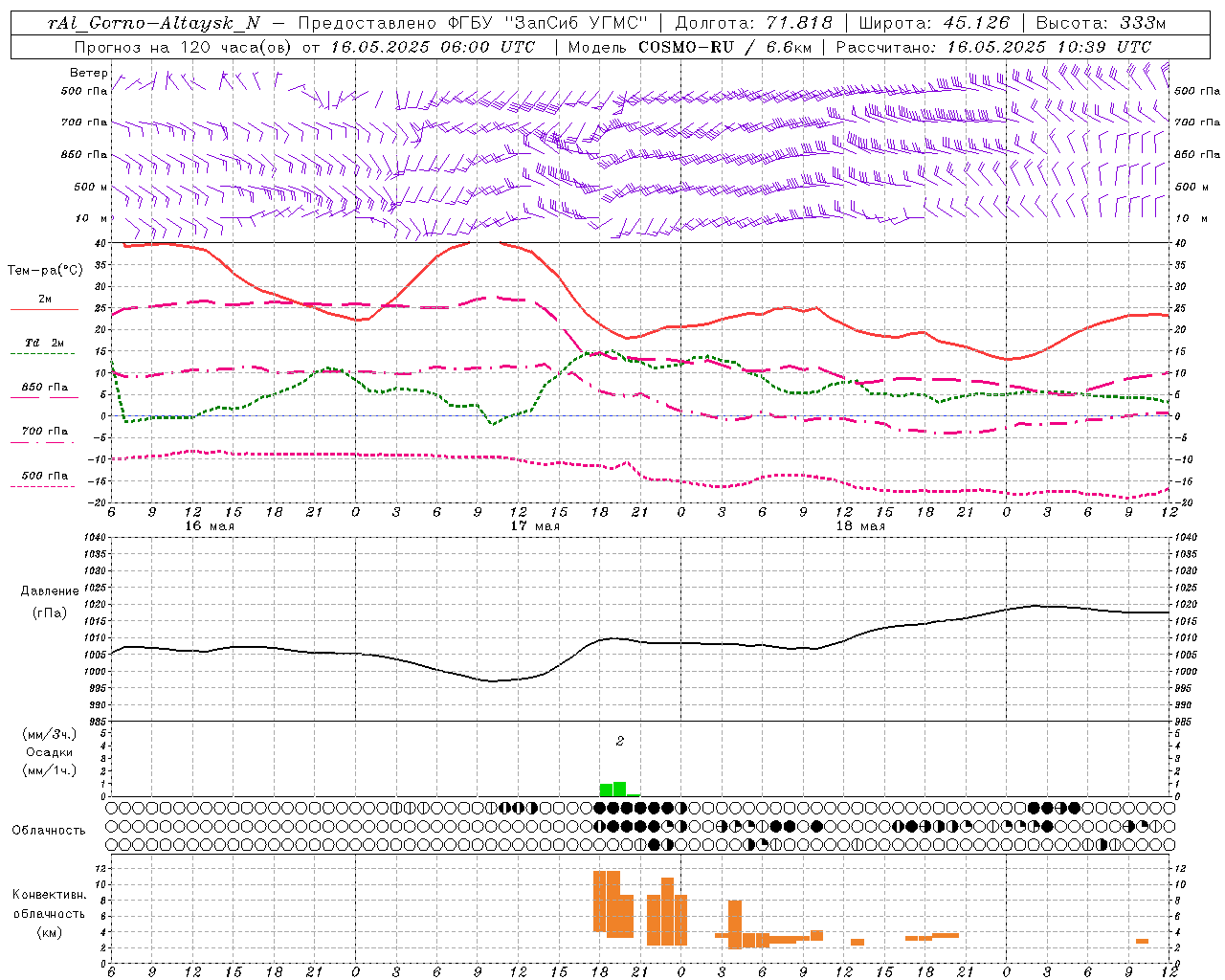This screenshot has width=1225, height=980.
Task: Click the Конвективн. convective cloud label
Action: (50, 895)
